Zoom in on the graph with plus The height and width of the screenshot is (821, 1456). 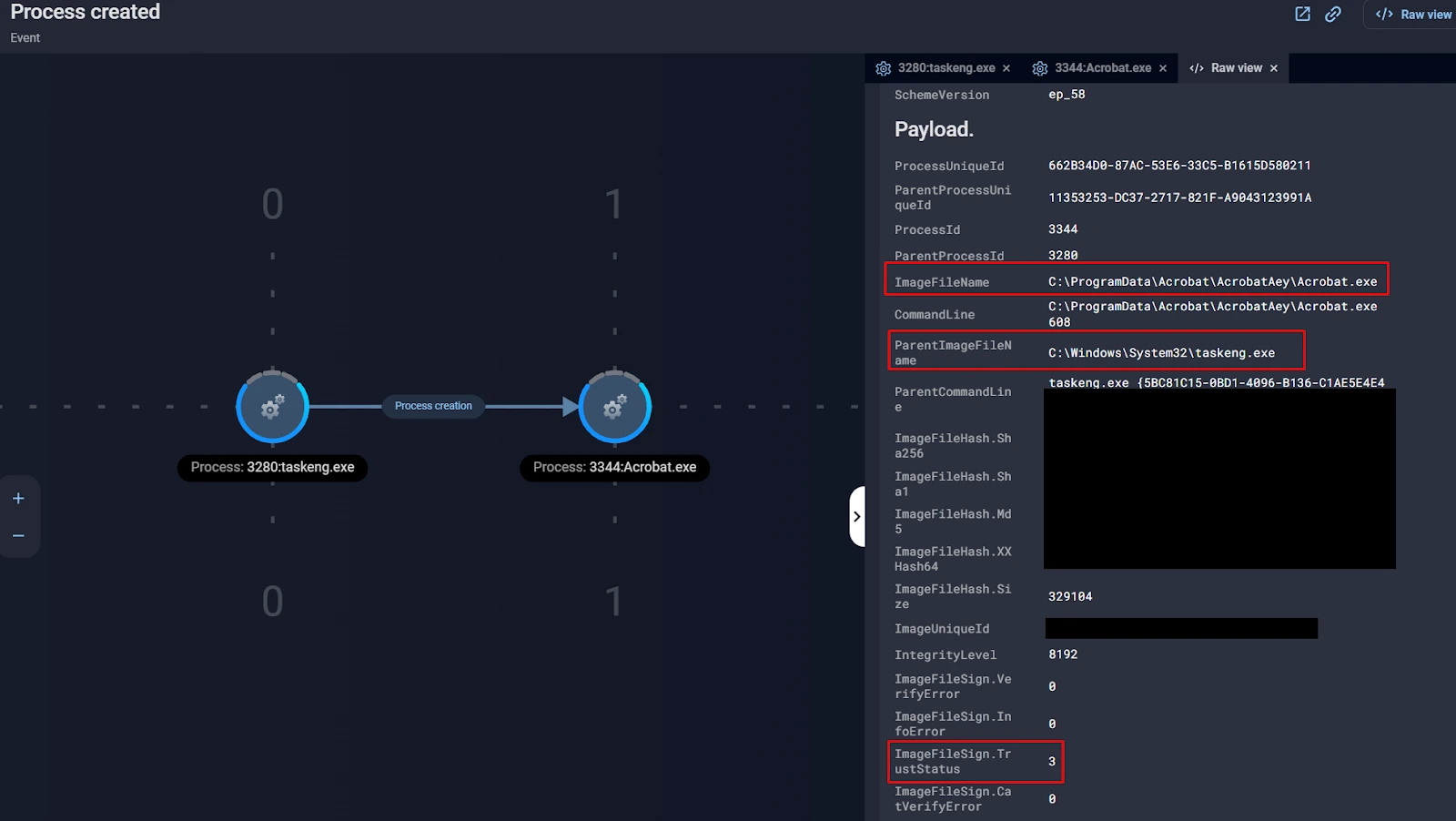[18, 498]
